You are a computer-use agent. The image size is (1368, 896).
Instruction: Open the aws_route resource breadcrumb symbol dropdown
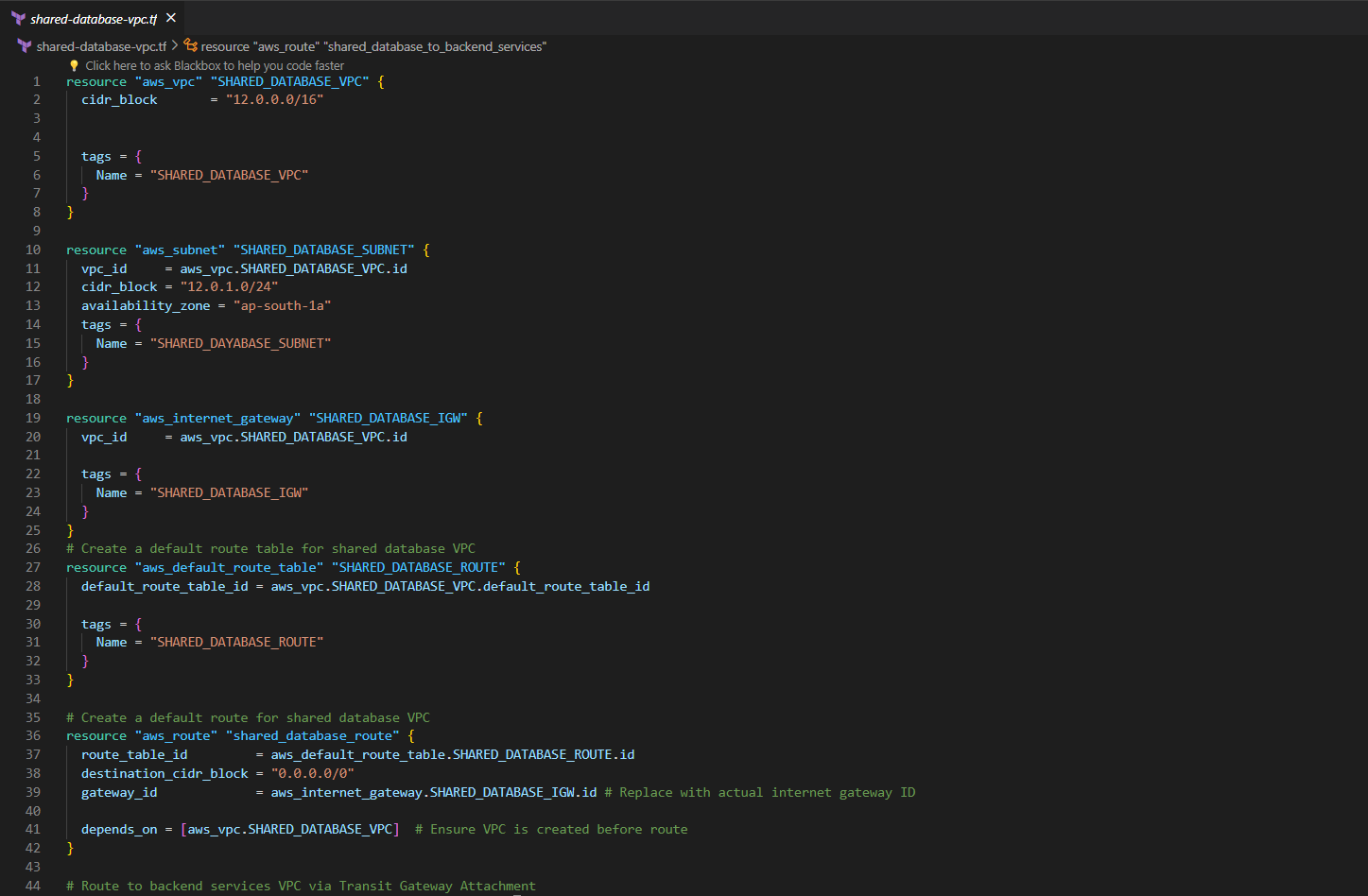click(x=373, y=46)
